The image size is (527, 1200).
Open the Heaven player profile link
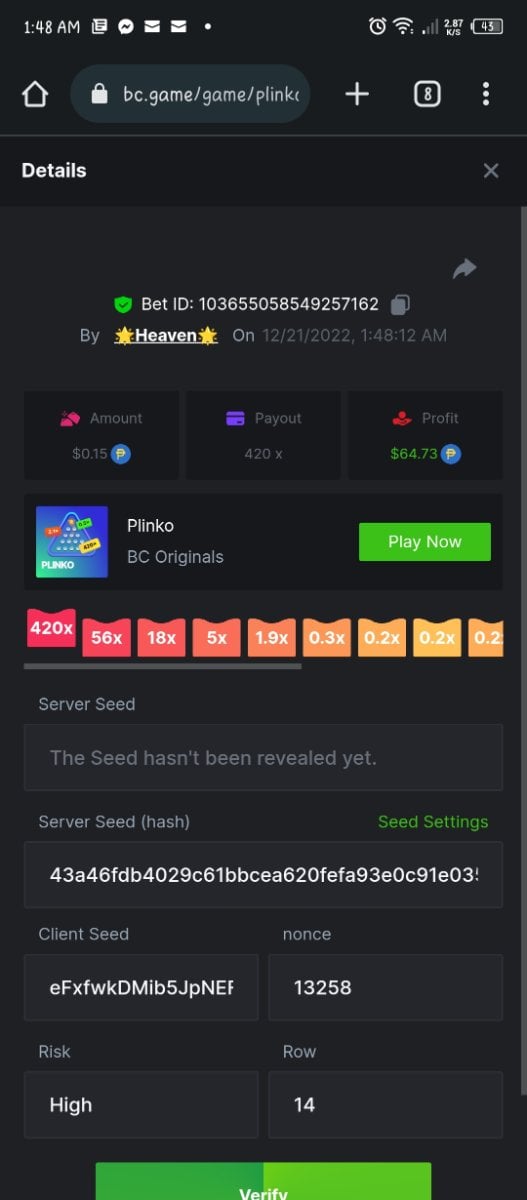[x=166, y=336]
